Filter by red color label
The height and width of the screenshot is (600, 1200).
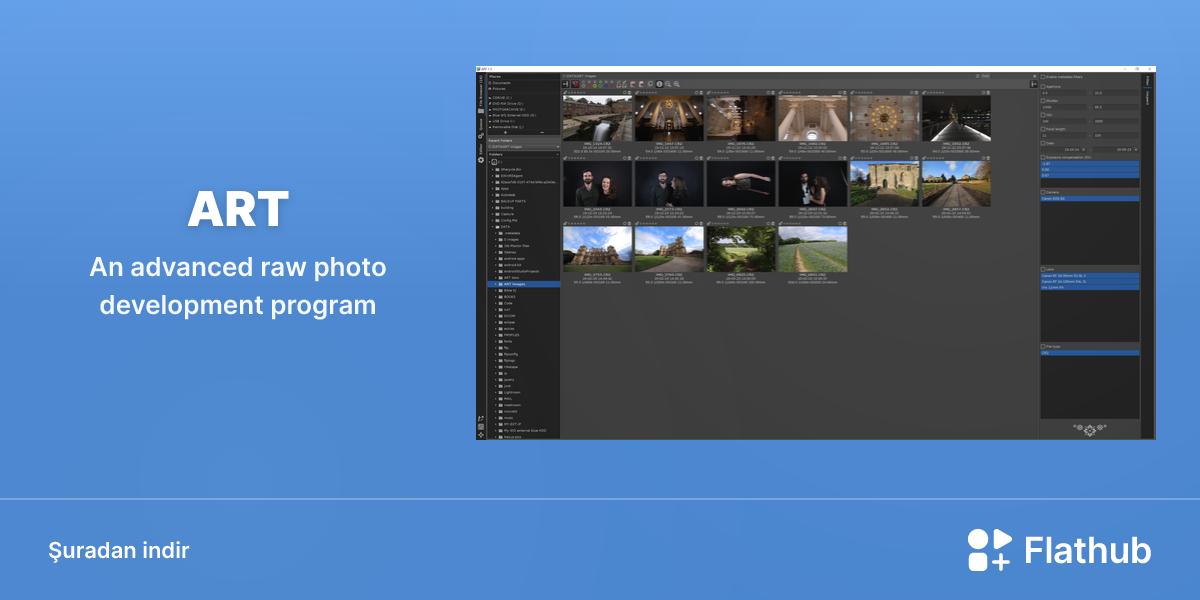coord(589,86)
